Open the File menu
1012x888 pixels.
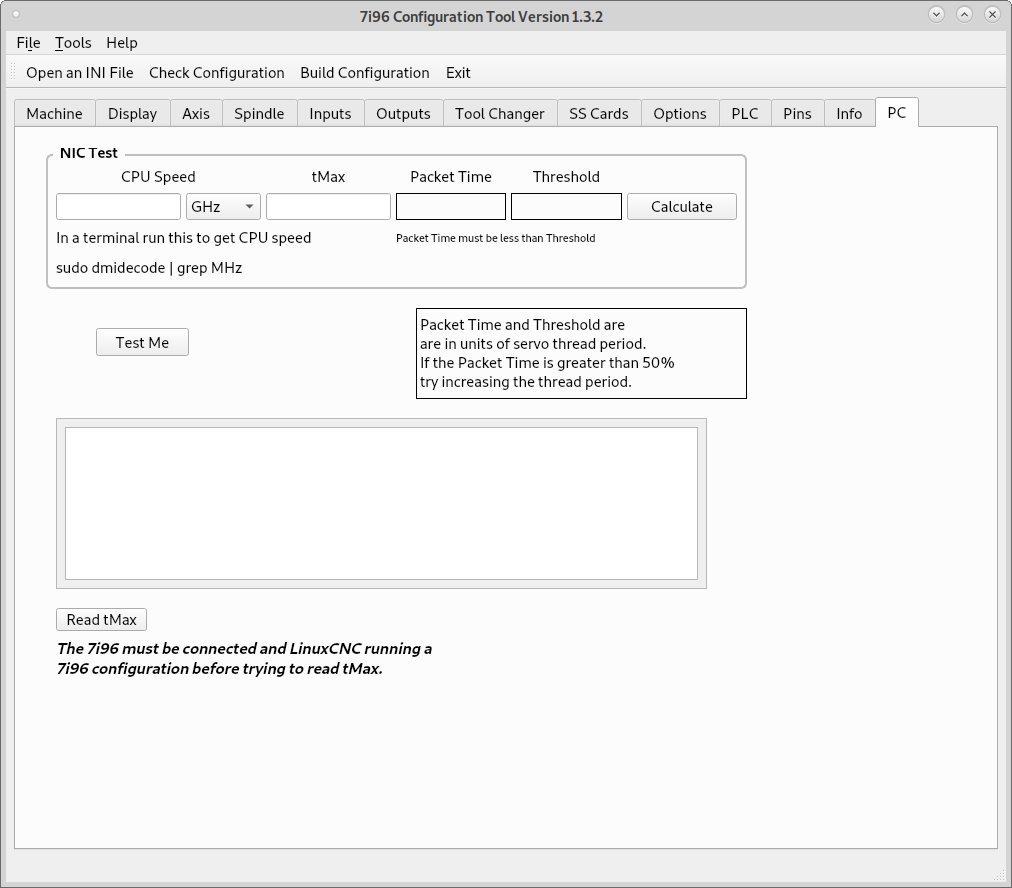pos(28,43)
